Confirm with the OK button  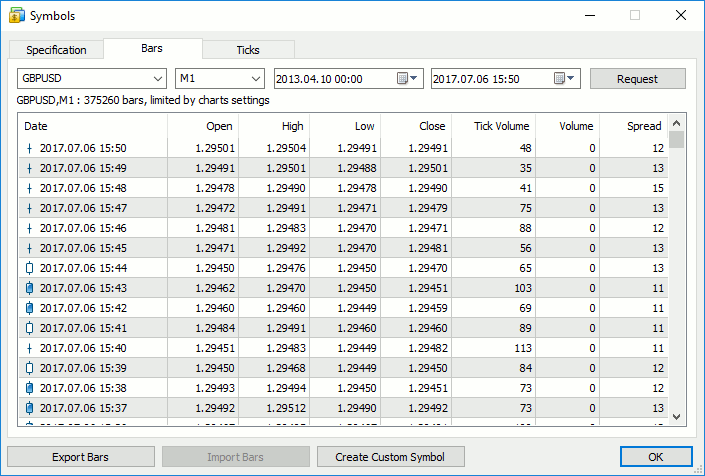[x=656, y=457]
